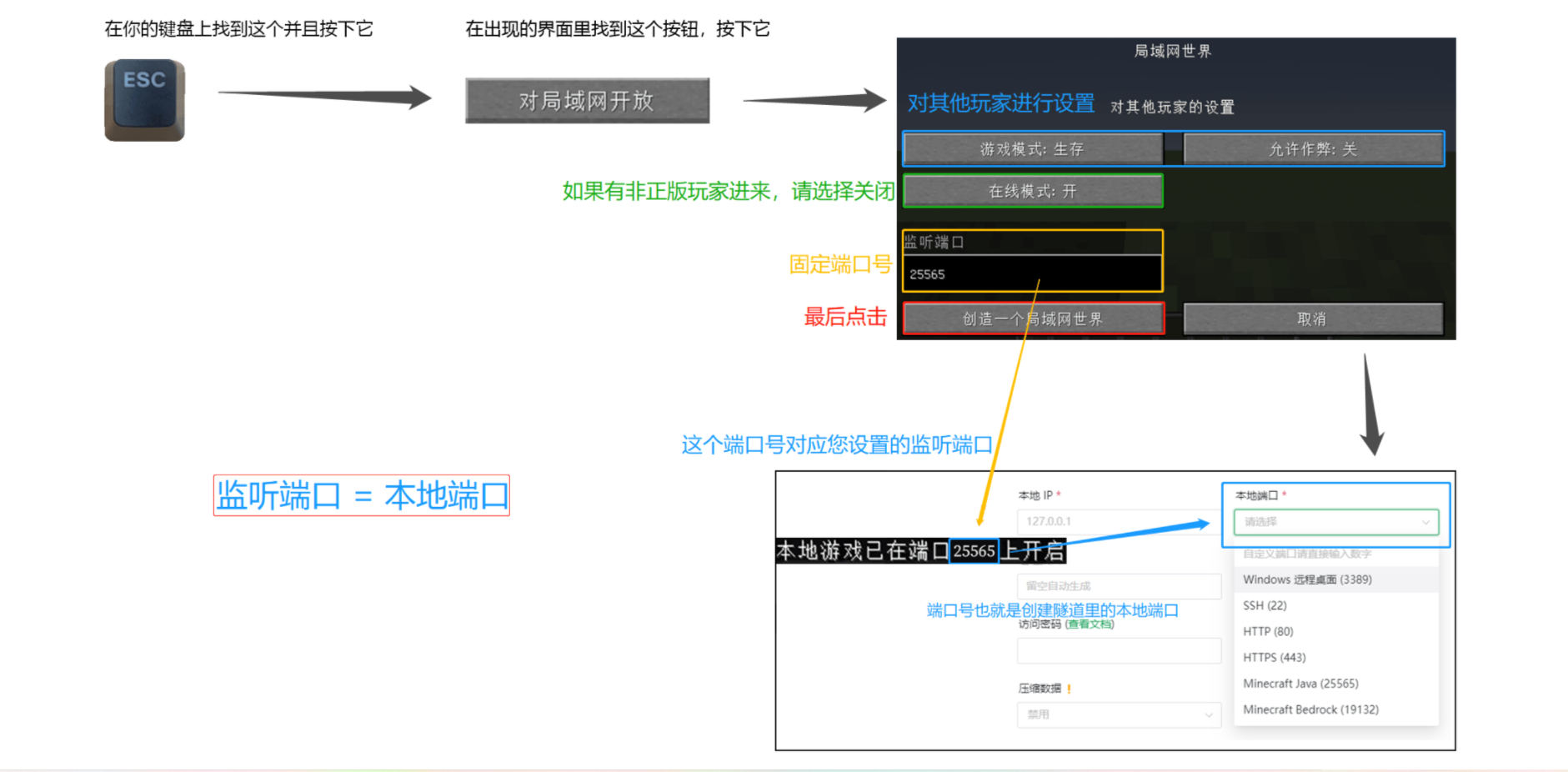Select SSH (22) option
Screen dimensions: 1568x772
tap(1336, 605)
